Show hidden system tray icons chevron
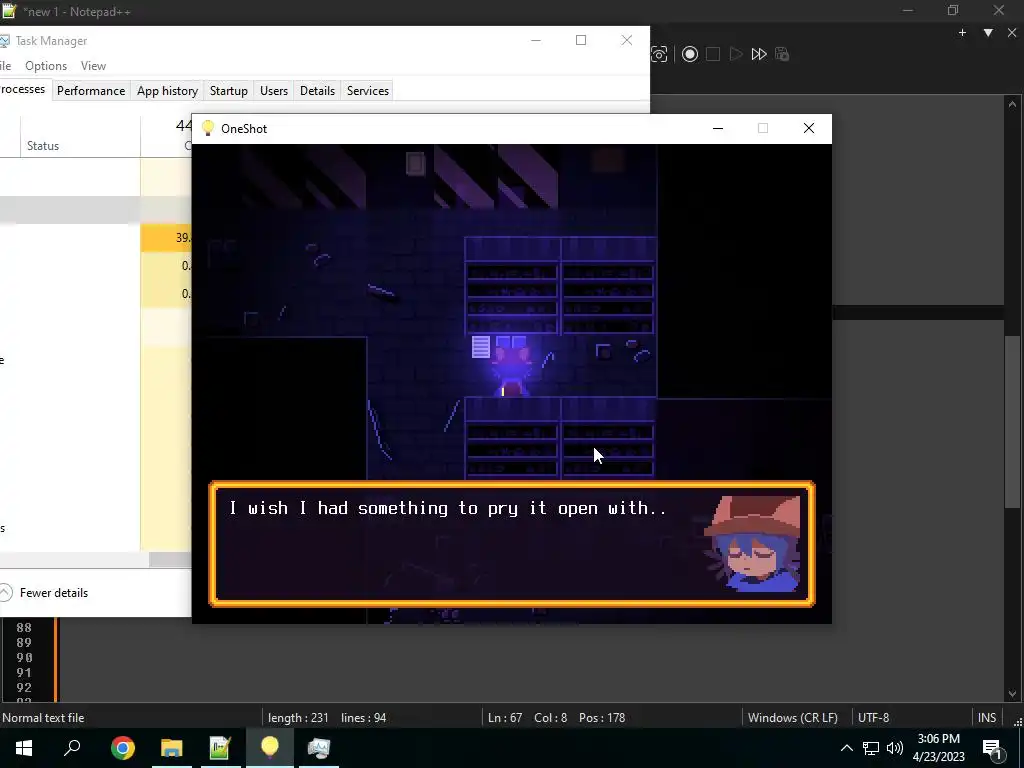 [846, 748]
